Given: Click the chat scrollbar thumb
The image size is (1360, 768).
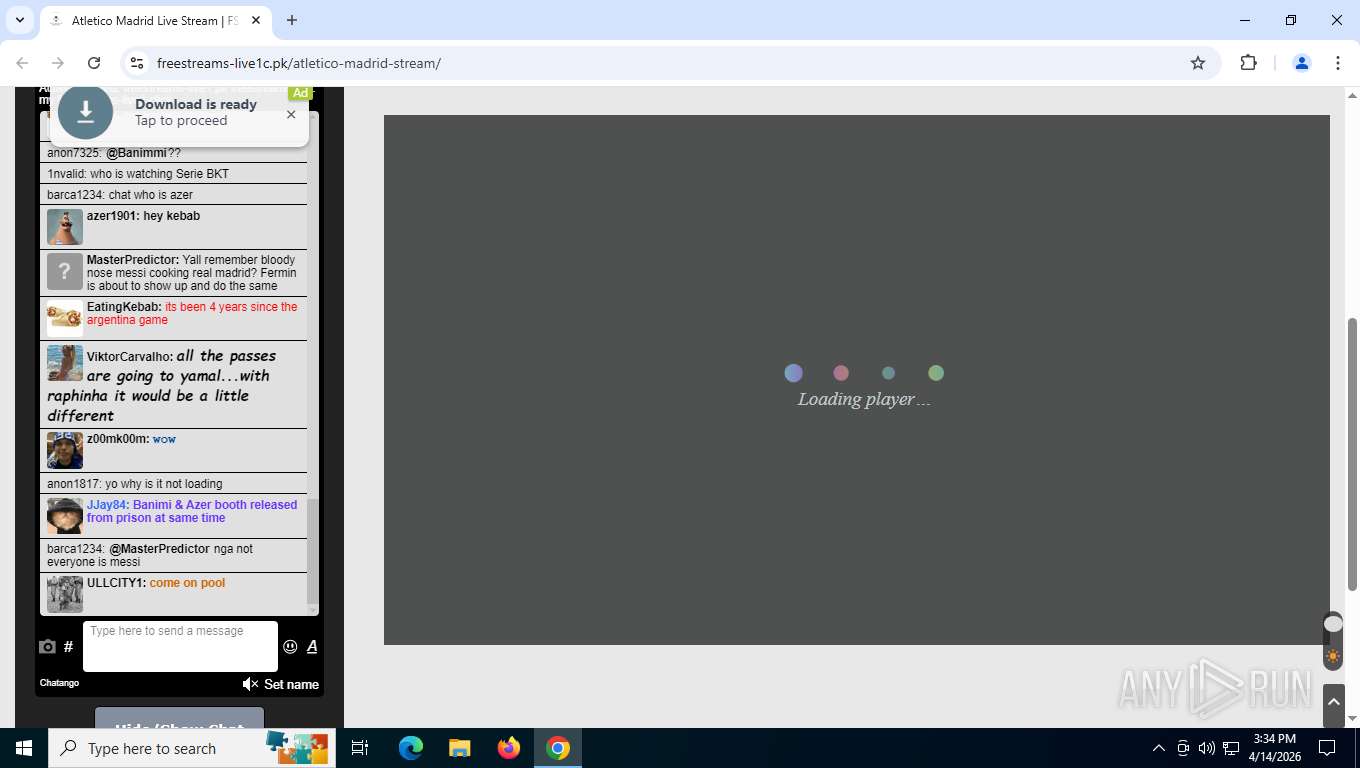Looking at the screenshot, I should pyautogui.click(x=312, y=550).
